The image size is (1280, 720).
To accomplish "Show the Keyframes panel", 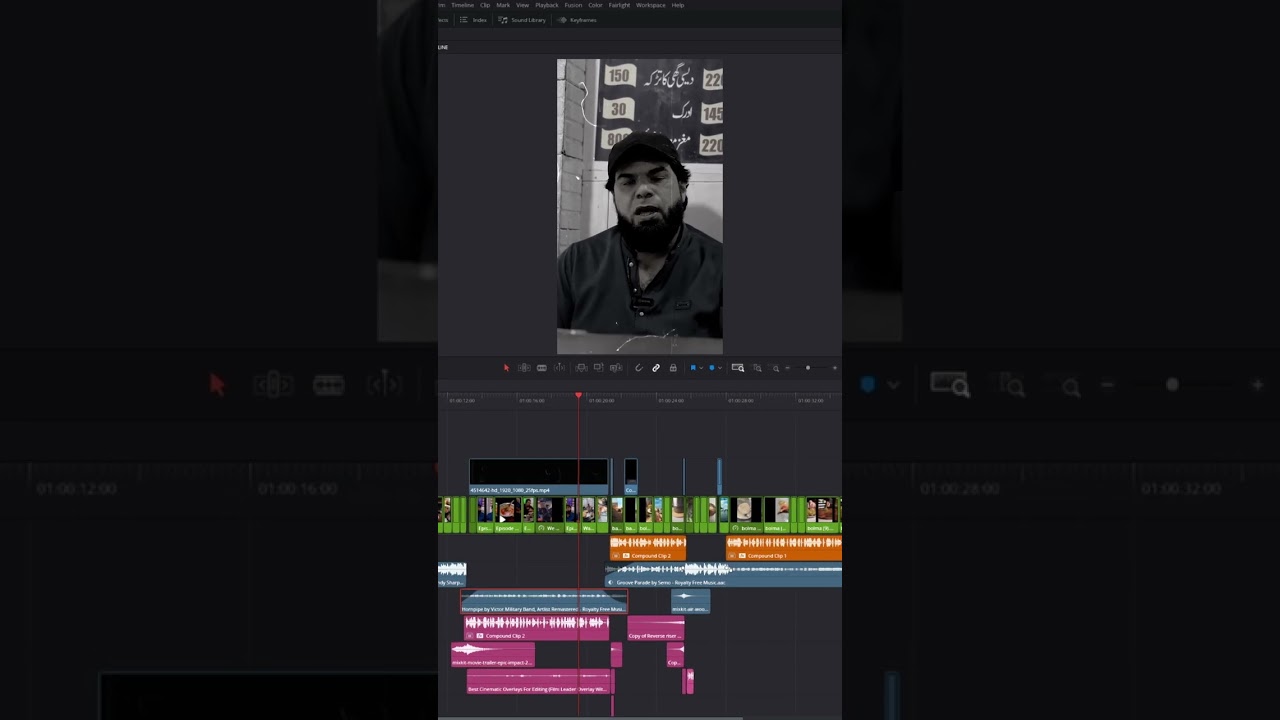I will pyautogui.click(x=576, y=20).
